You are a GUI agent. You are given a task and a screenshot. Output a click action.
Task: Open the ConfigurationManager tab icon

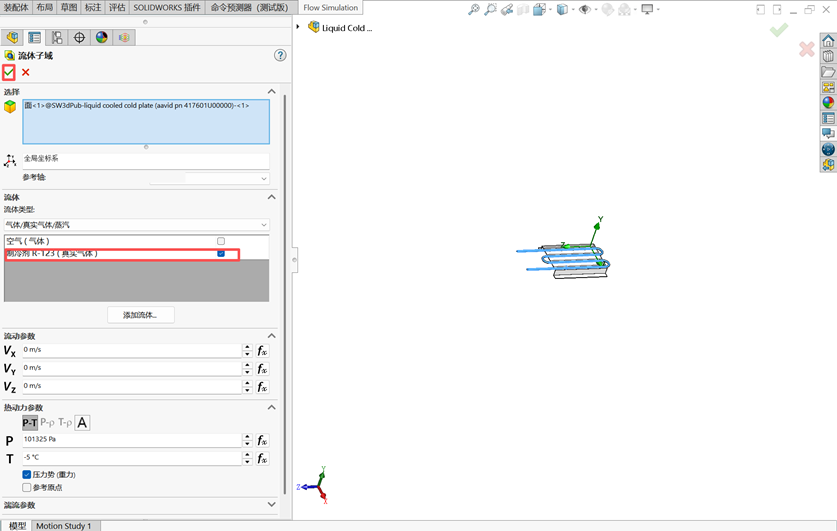pyautogui.click(x=57, y=37)
